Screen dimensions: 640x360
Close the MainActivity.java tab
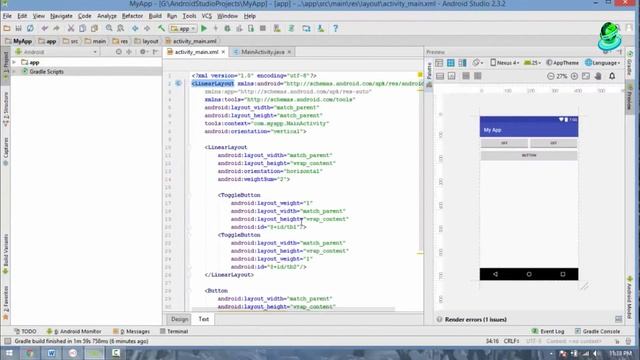click(x=289, y=52)
